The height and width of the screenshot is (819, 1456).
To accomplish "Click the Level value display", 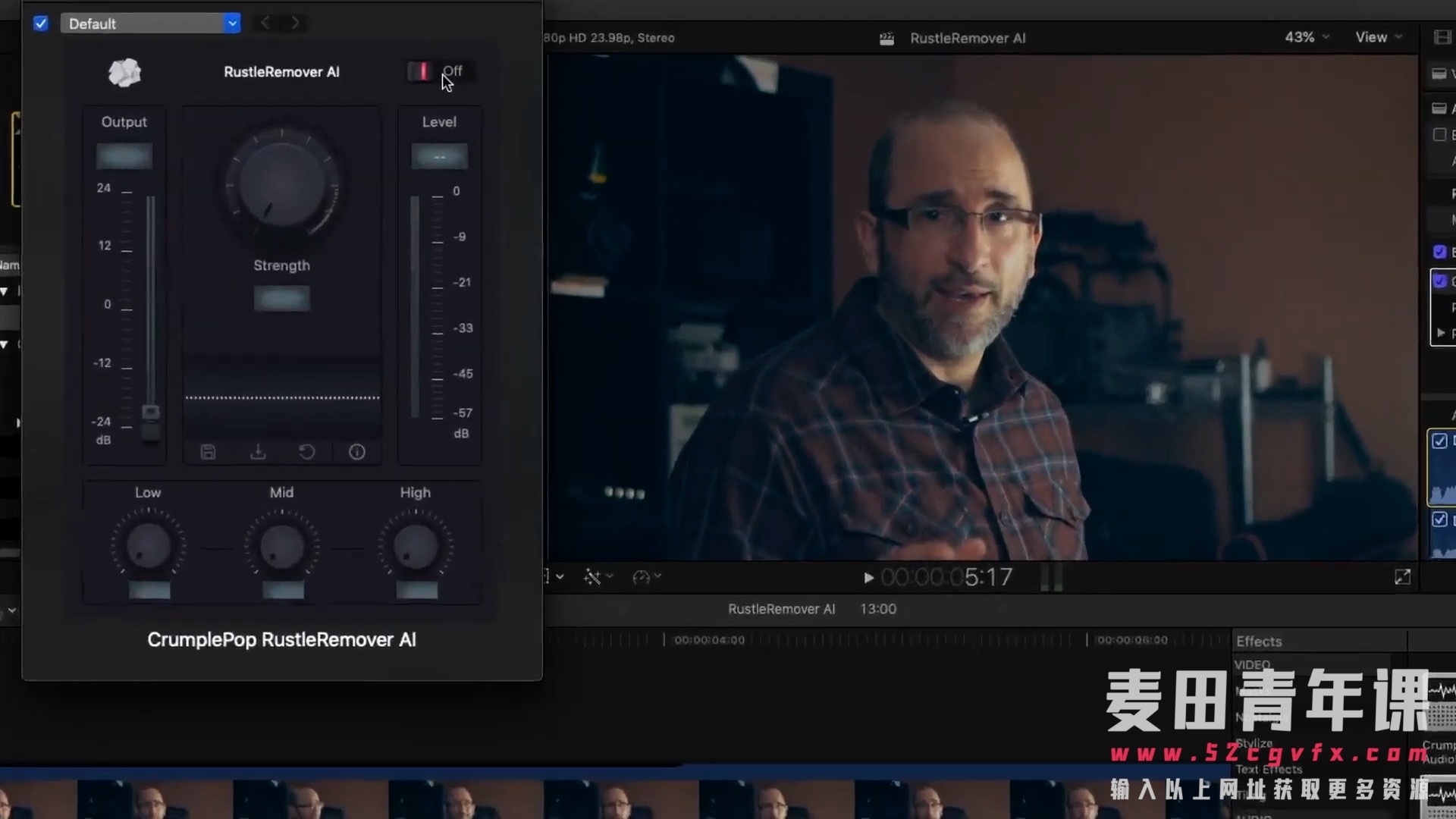I will [439, 156].
